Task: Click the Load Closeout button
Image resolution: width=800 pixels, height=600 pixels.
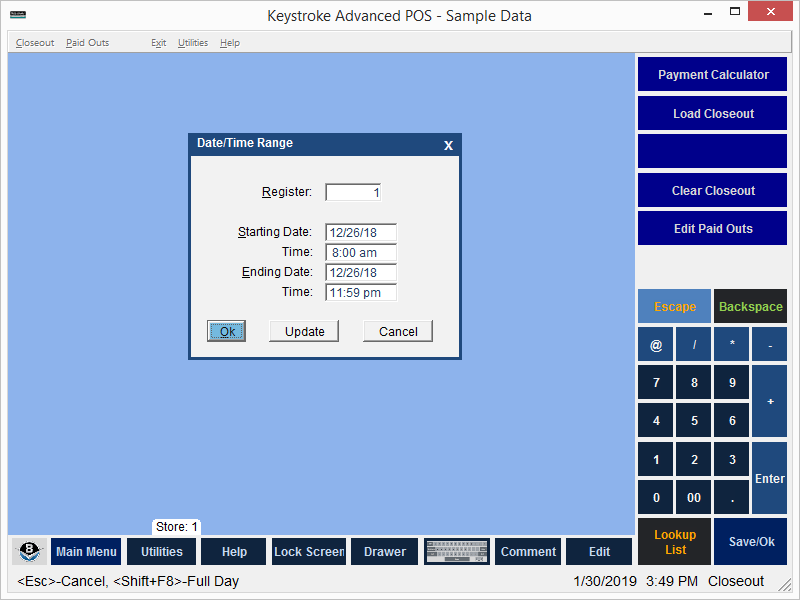Action: [712, 113]
